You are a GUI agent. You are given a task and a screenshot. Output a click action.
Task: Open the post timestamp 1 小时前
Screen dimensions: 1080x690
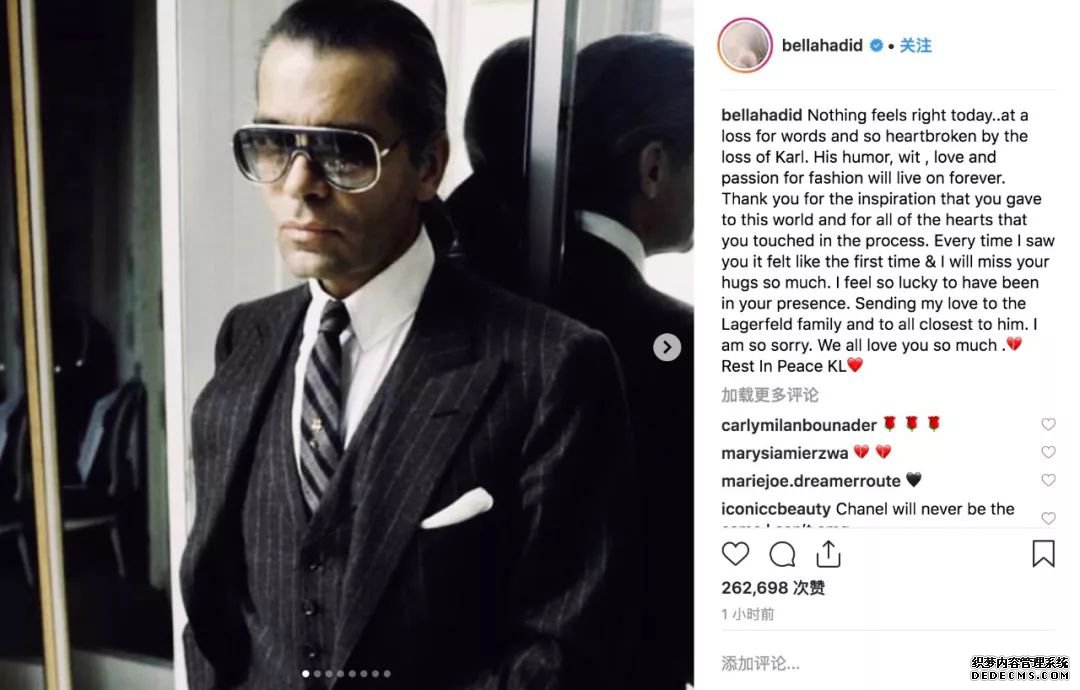pos(748,614)
